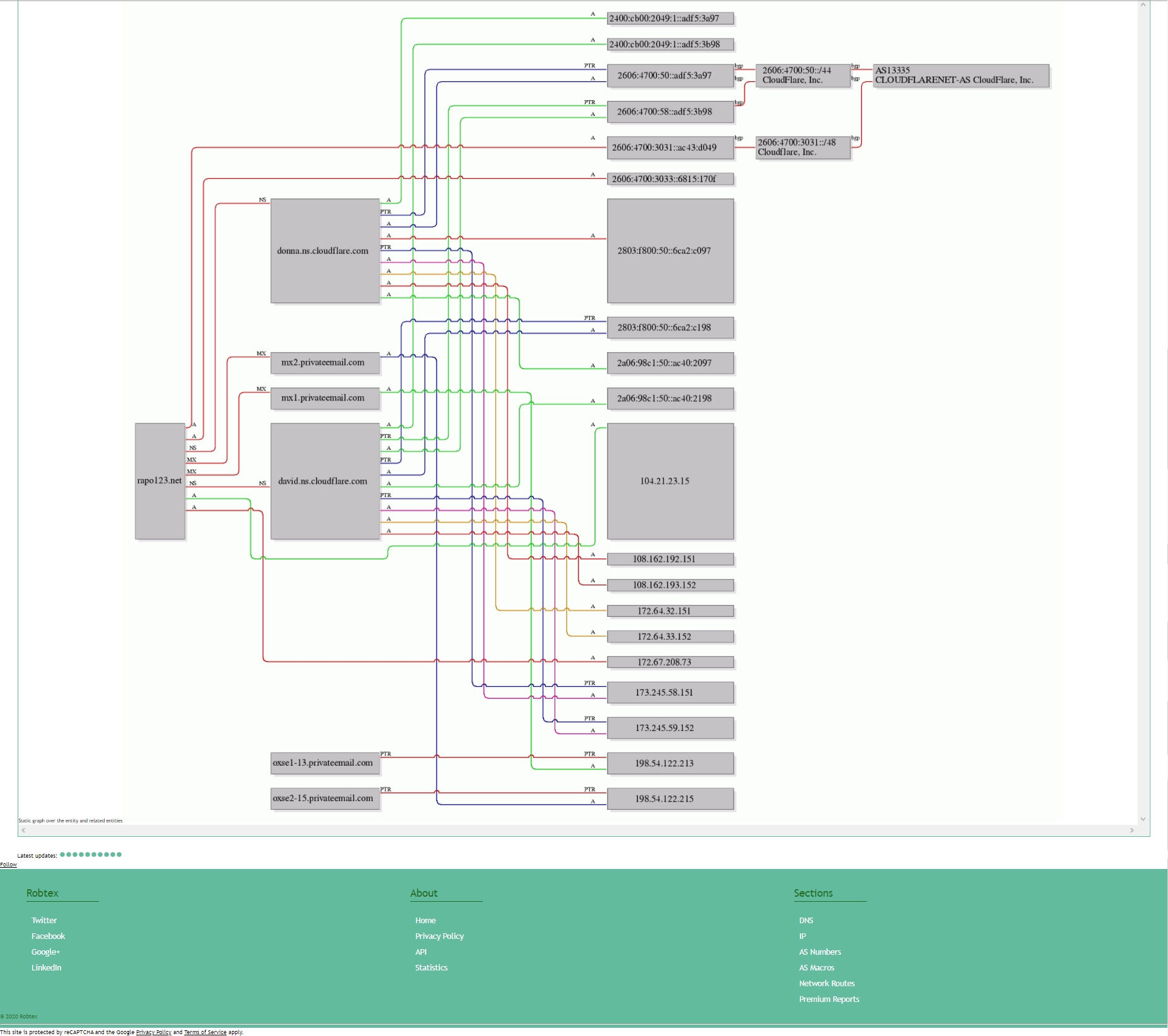Image resolution: width=1168 pixels, height=1036 pixels.
Task: Open the Premium Reports link
Action: point(830,999)
